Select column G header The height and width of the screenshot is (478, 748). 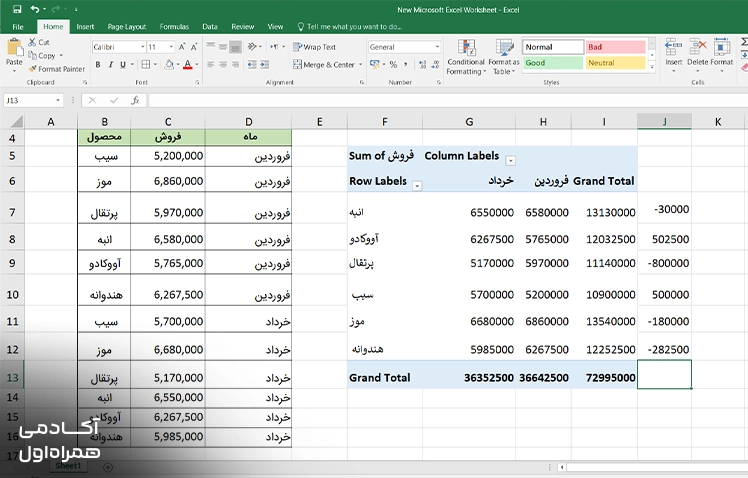469,122
